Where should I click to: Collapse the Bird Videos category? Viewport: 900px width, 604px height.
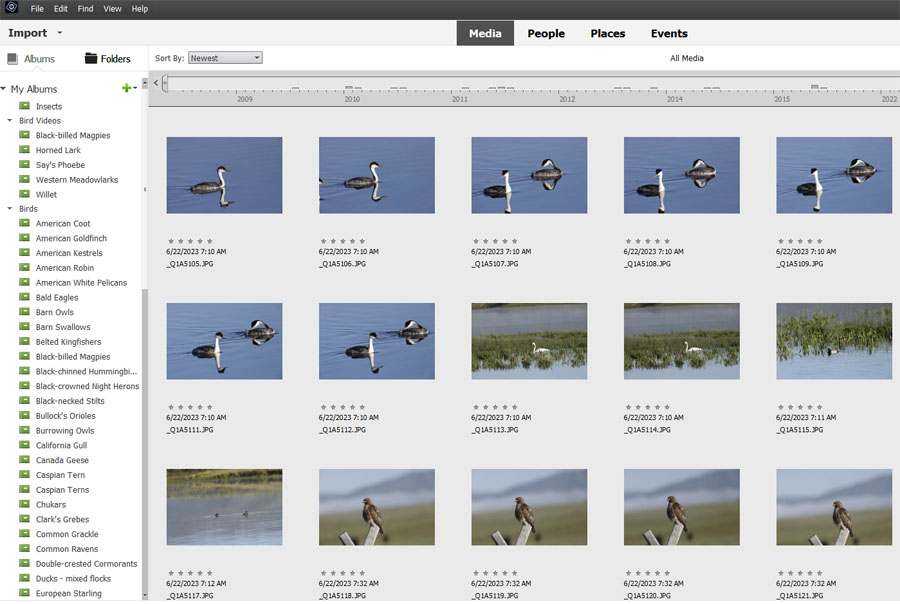pyautogui.click(x=10, y=121)
